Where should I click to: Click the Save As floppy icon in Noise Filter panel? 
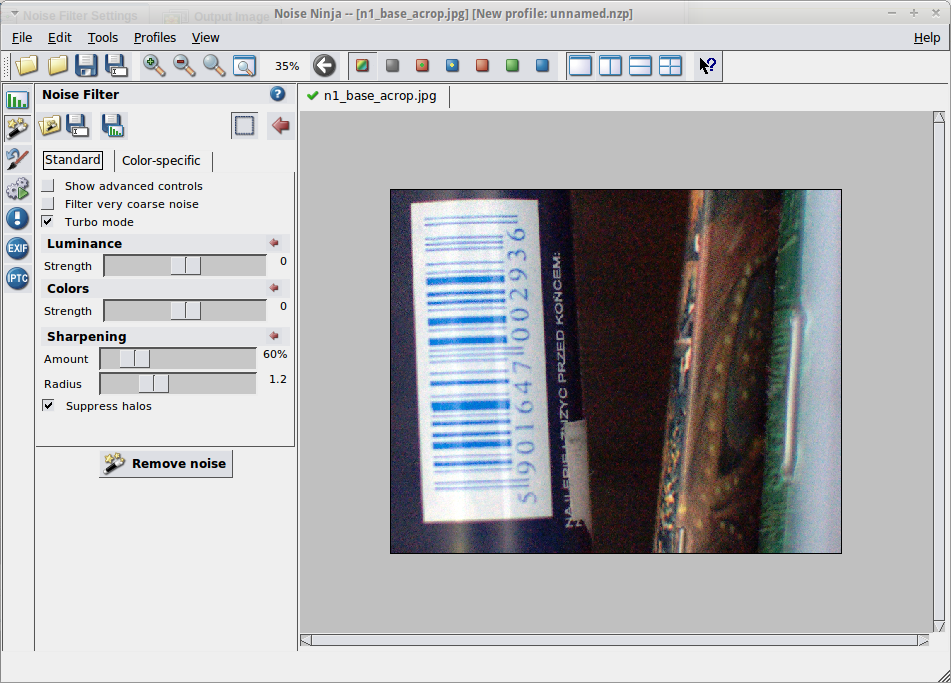tap(78, 126)
